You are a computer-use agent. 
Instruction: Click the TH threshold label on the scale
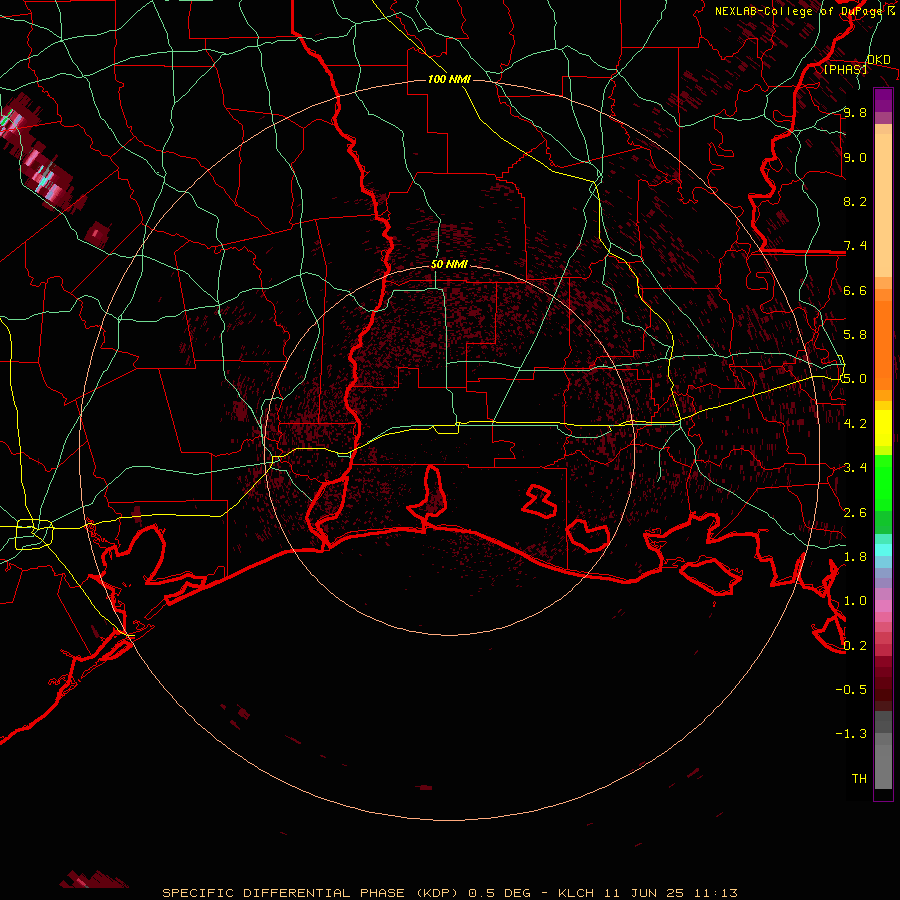point(859,778)
